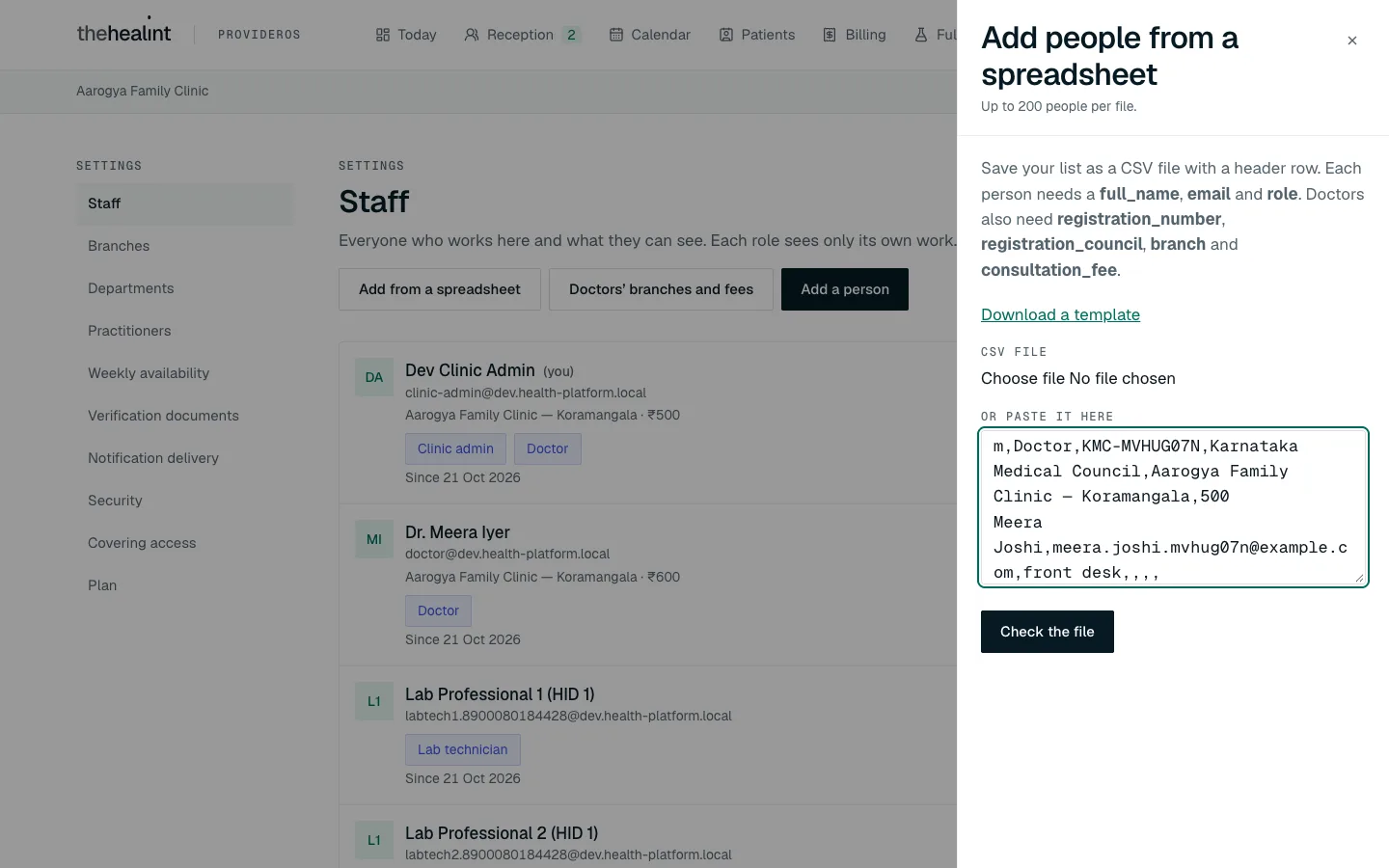
Task: Click the flask icon in top nav
Action: click(x=921, y=35)
